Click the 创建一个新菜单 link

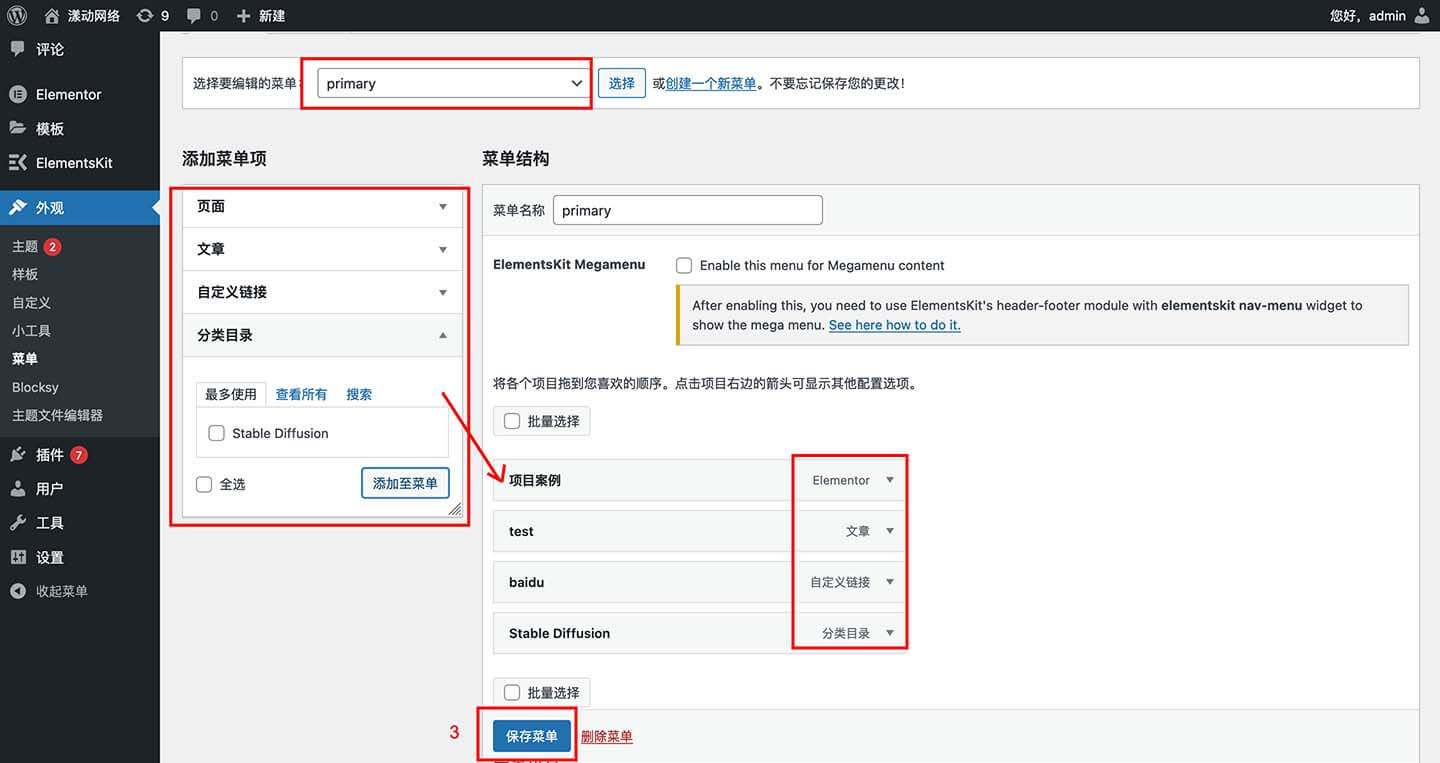(711, 84)
